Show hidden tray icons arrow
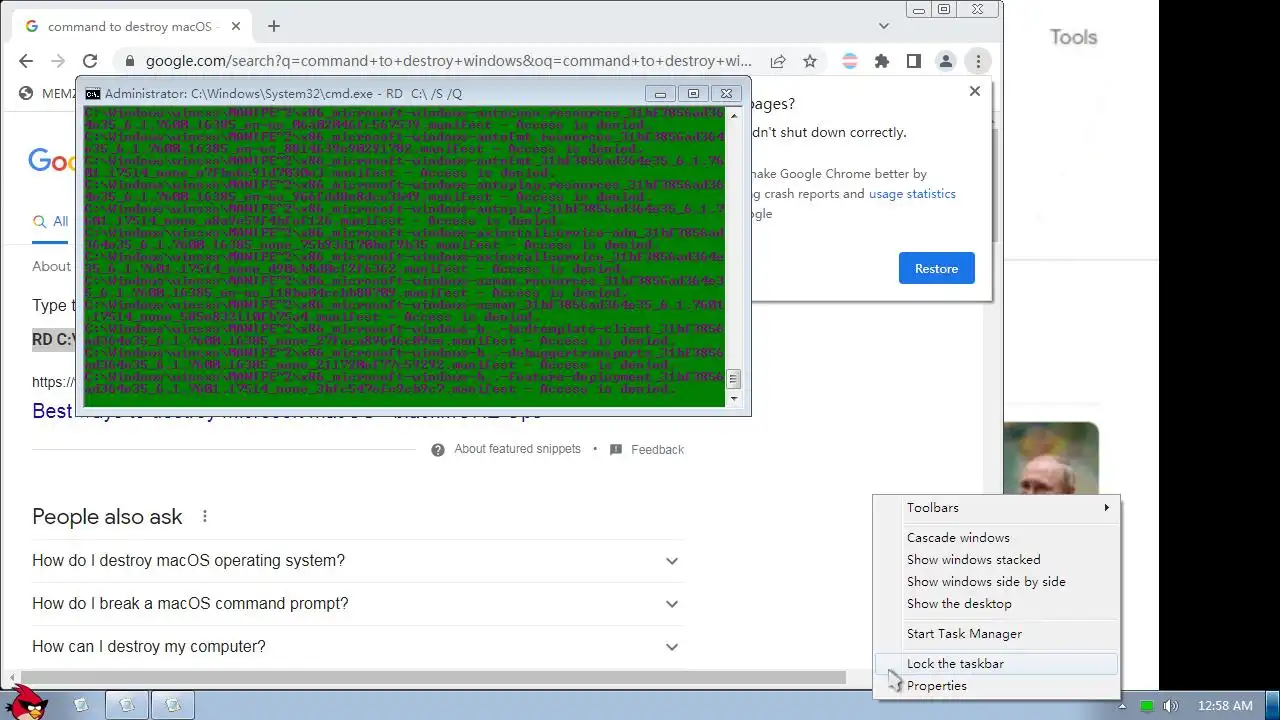The width and height of the screenshot is (1280, 720). 1122,706
